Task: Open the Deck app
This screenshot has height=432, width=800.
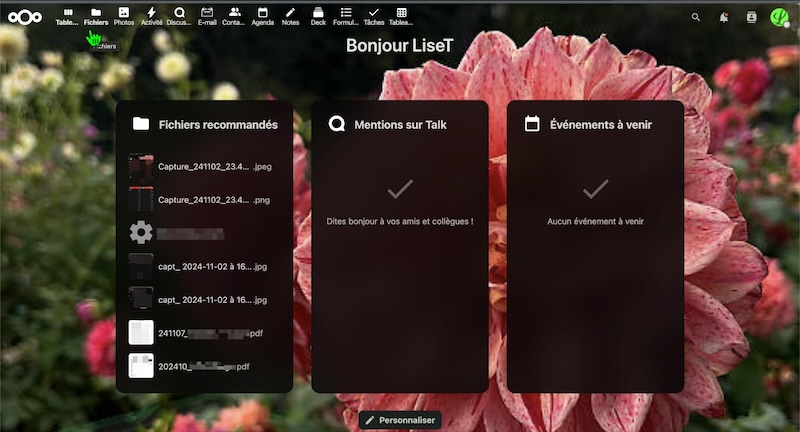Action: tap(318, 16)
